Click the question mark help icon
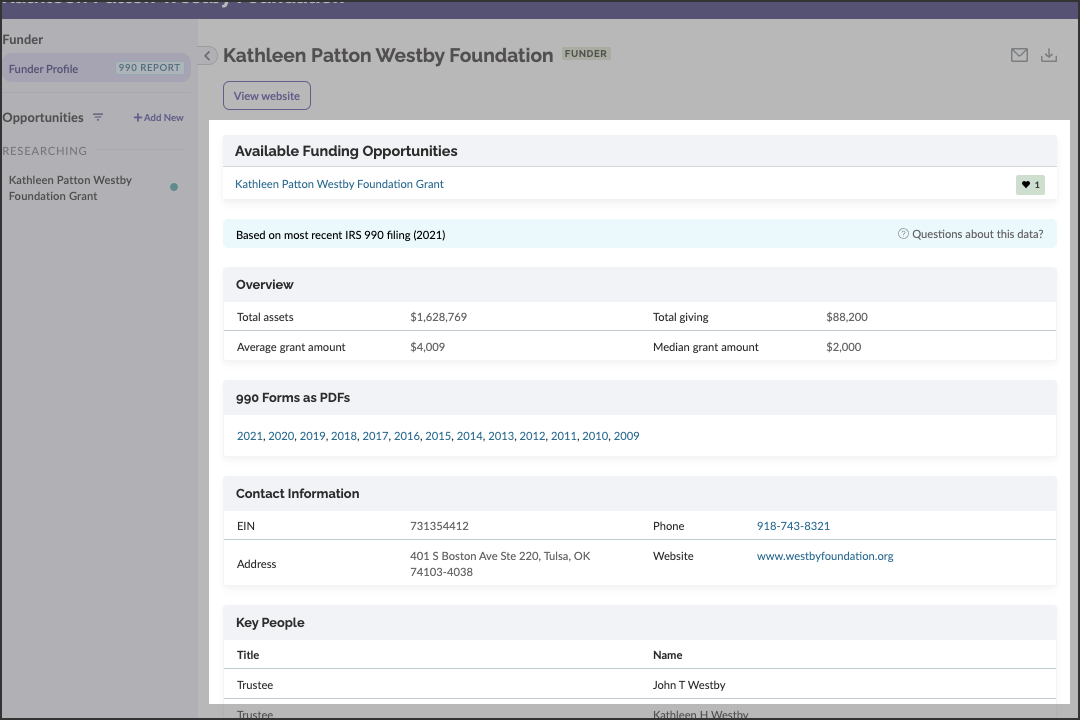Screen dimensions: 1080x720 (x=903, y=234)
